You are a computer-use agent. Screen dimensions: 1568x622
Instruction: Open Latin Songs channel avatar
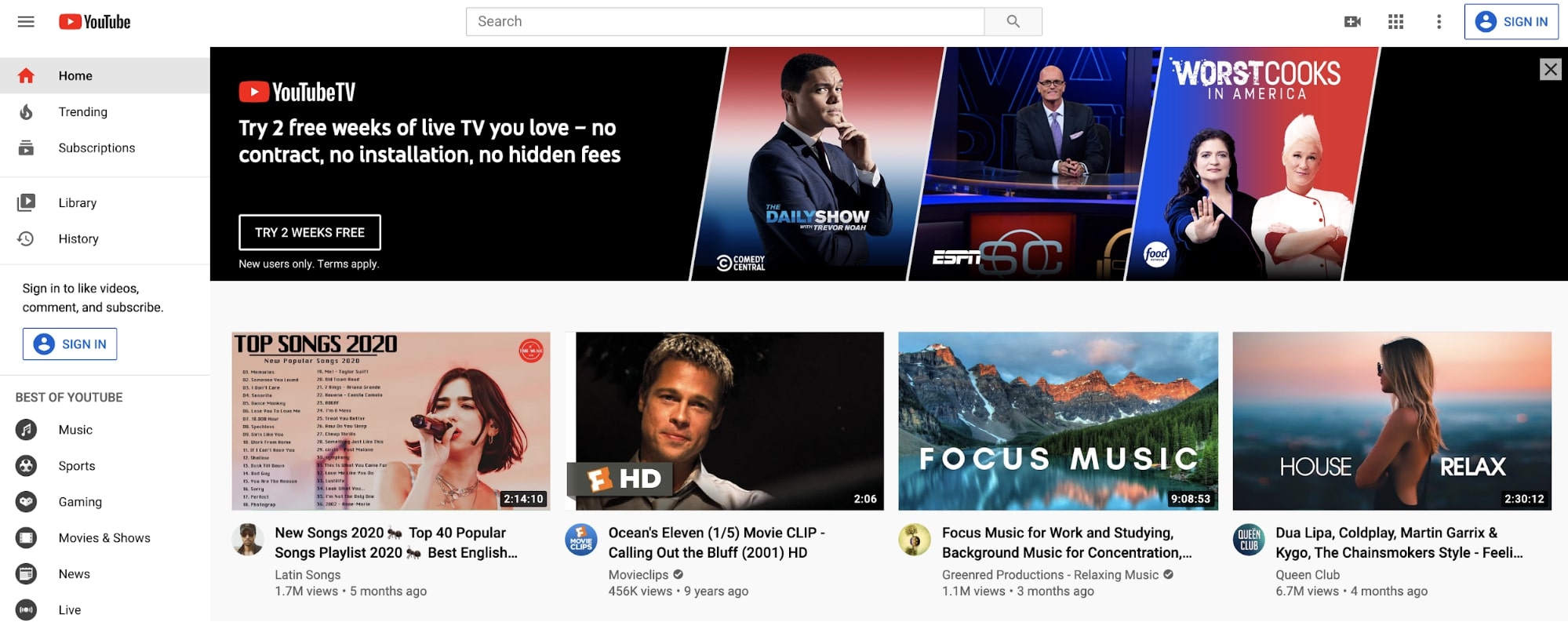coord(248,540)
